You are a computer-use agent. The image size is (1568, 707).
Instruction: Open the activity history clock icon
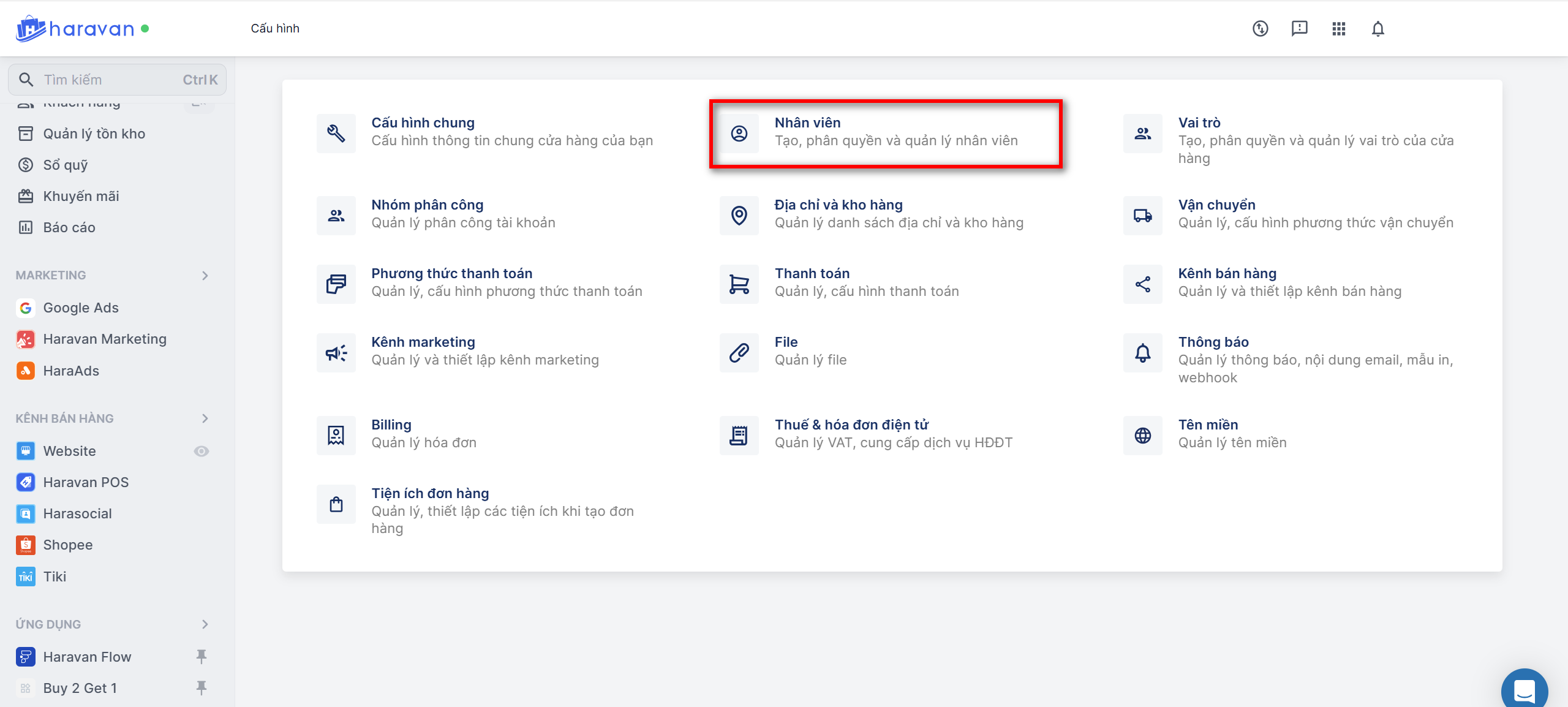1260,29
